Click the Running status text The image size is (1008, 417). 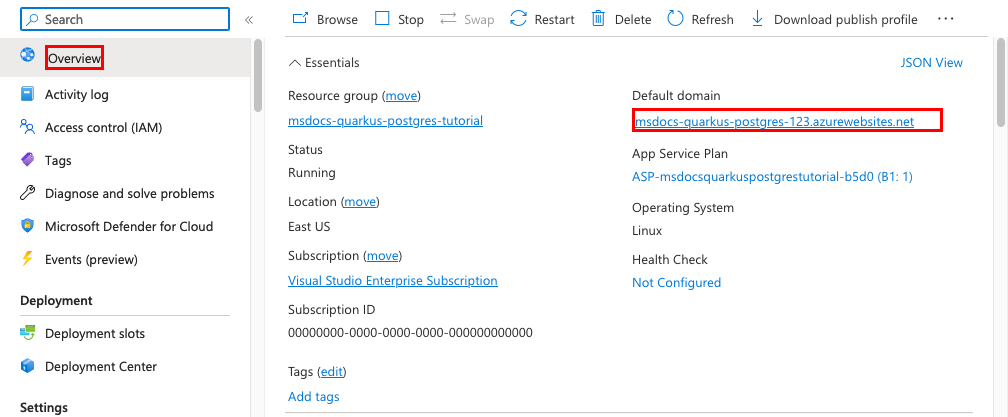point(312,173)
